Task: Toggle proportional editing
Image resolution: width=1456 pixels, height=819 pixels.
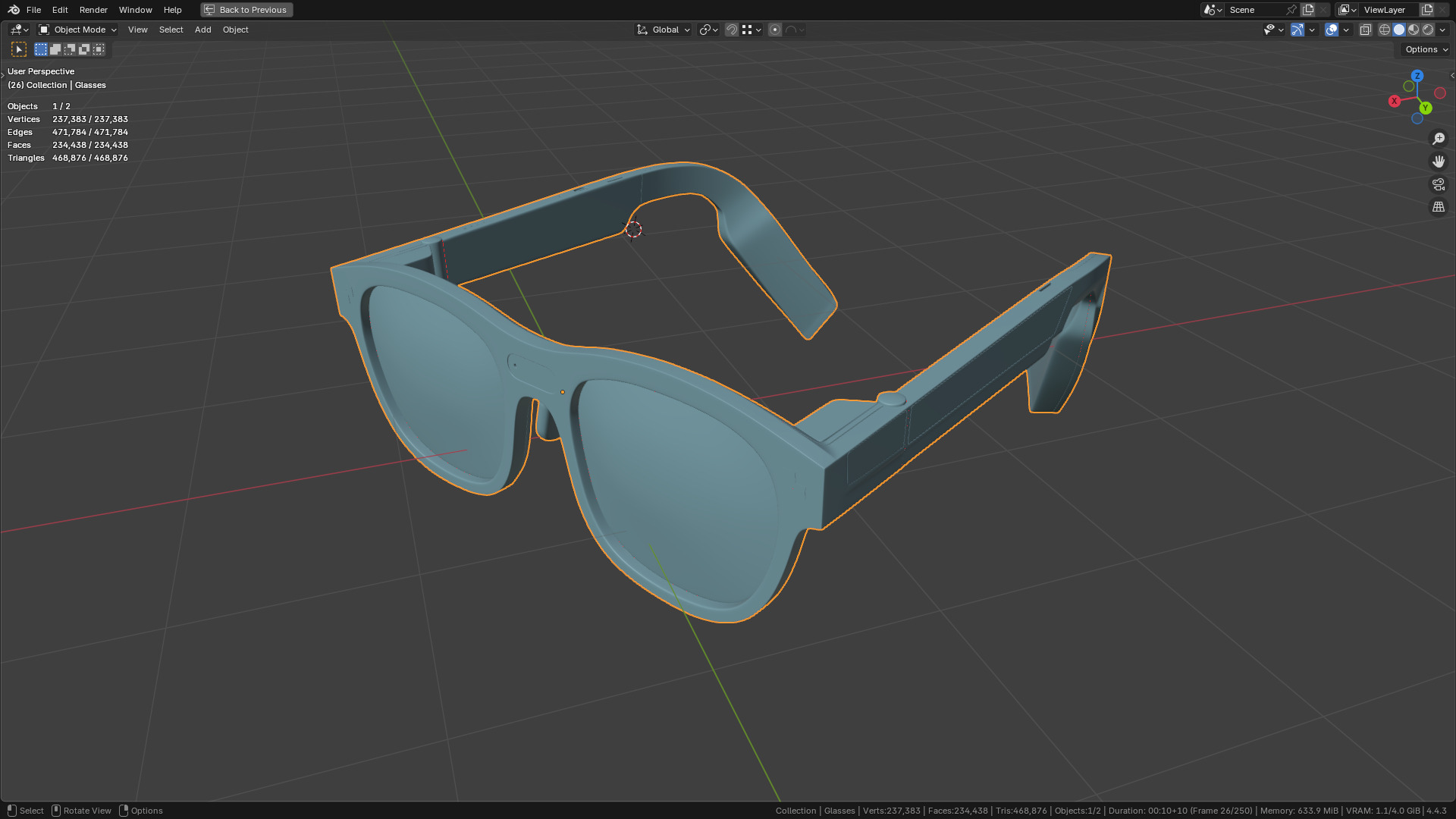Action: pos(775,30)
